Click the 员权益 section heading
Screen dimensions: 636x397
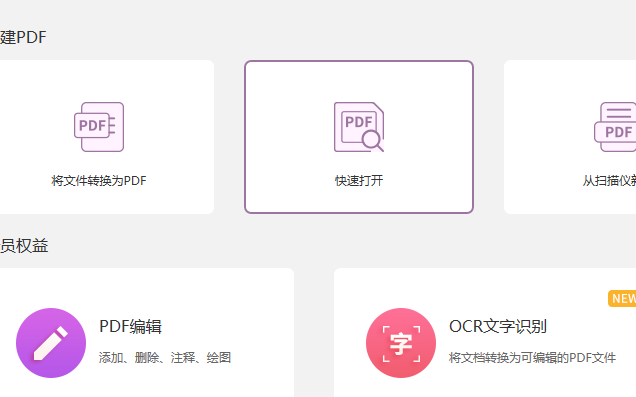coord(24,246)
